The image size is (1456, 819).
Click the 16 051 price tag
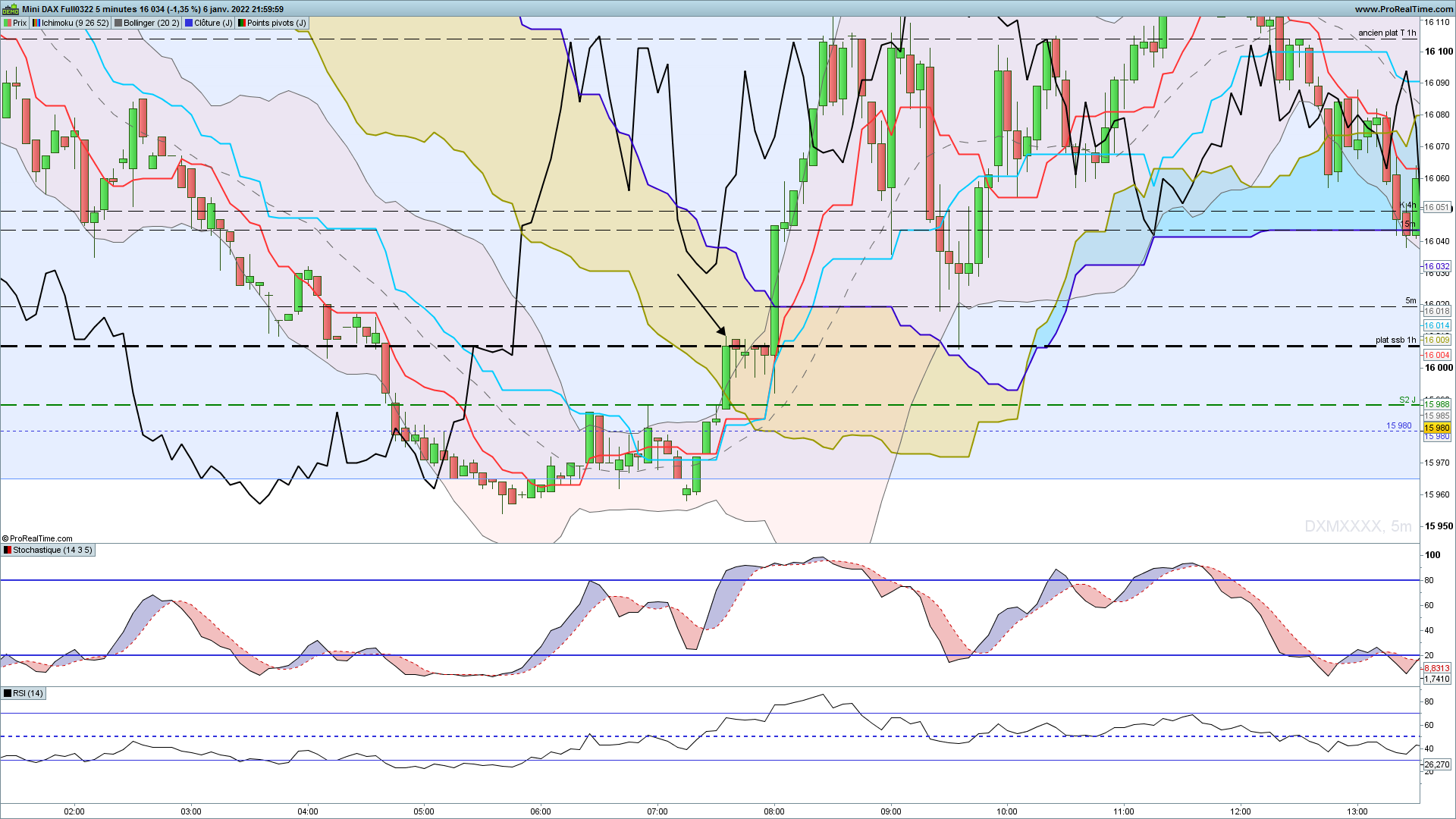click(x=1437, y=207)
